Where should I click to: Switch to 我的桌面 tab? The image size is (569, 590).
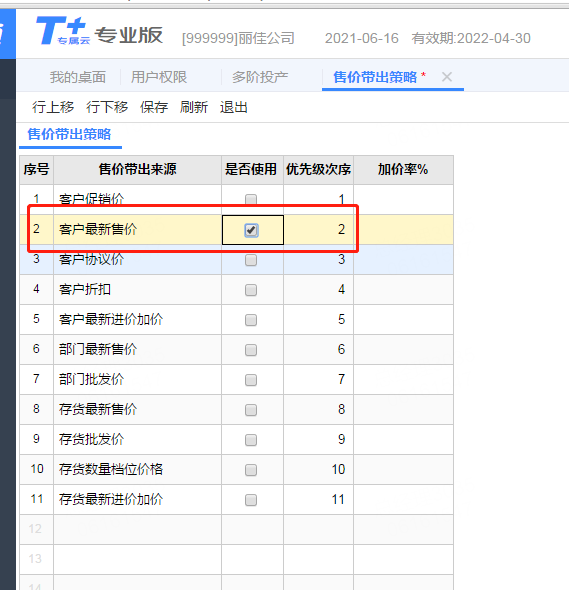pos(78,77)
